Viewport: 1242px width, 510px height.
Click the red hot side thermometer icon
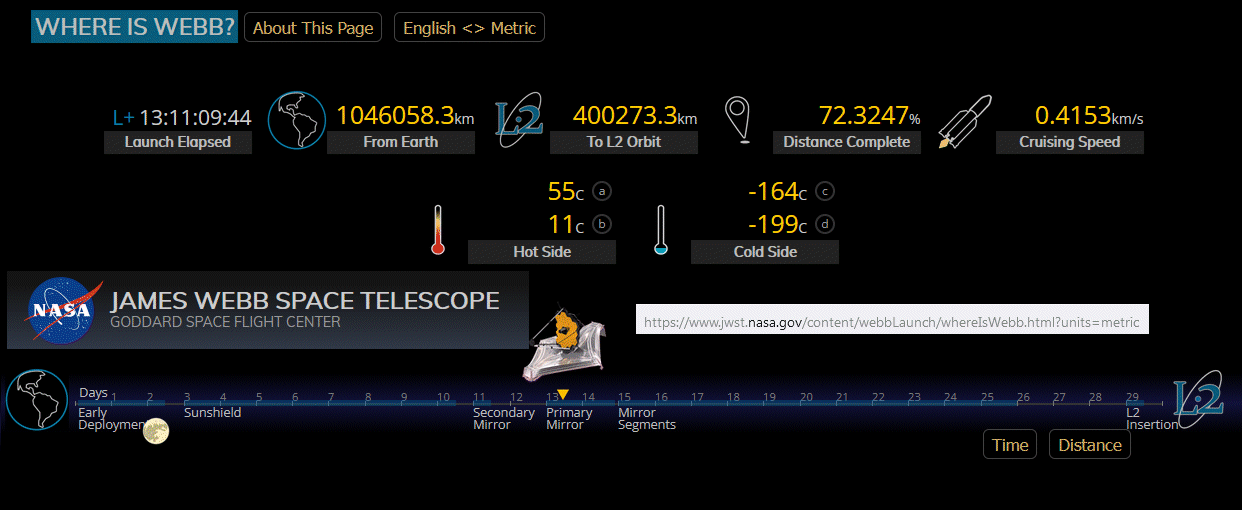(x=437, y=230)
